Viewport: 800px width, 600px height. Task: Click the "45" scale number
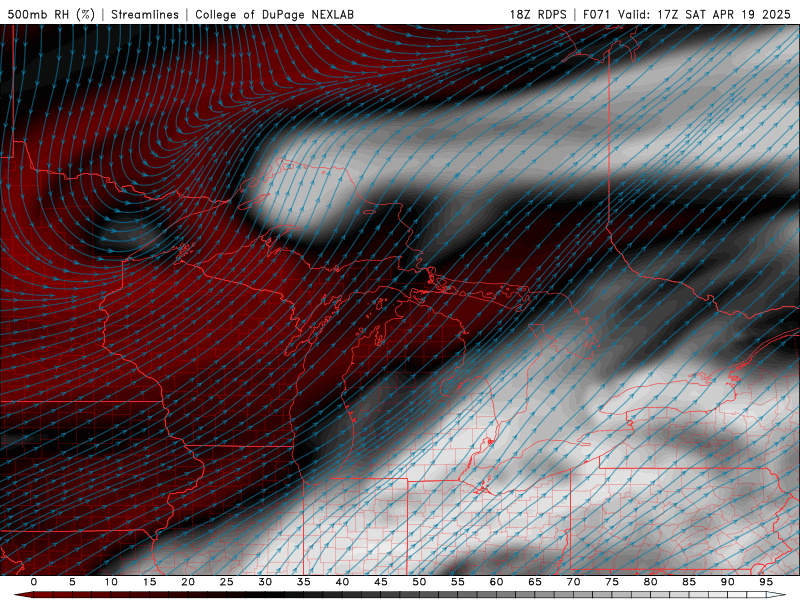pos(380,582)
